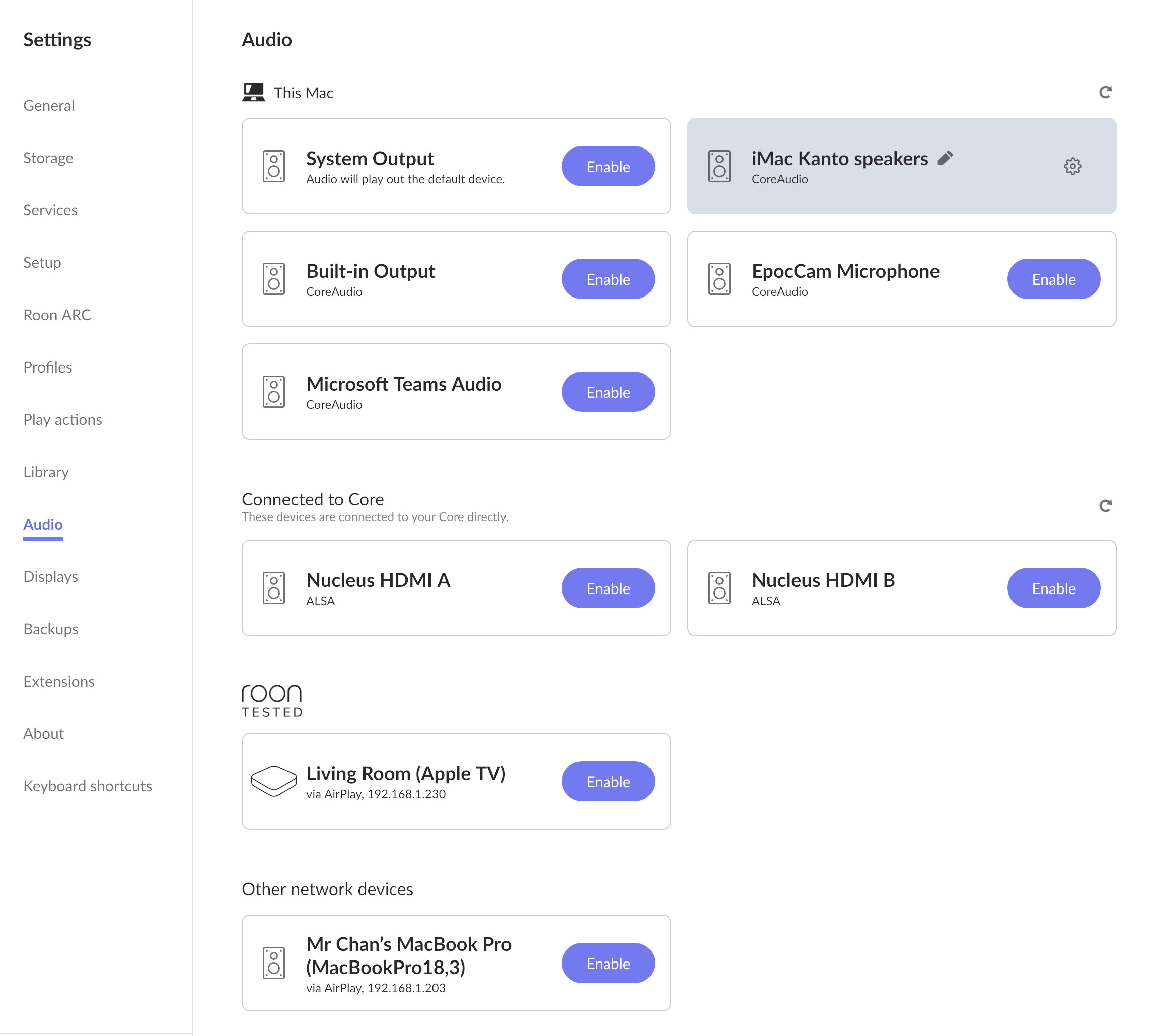Click the System Output speaker icon
Viewport: 1155px width, 1036px height.
[x=274, y=166]
